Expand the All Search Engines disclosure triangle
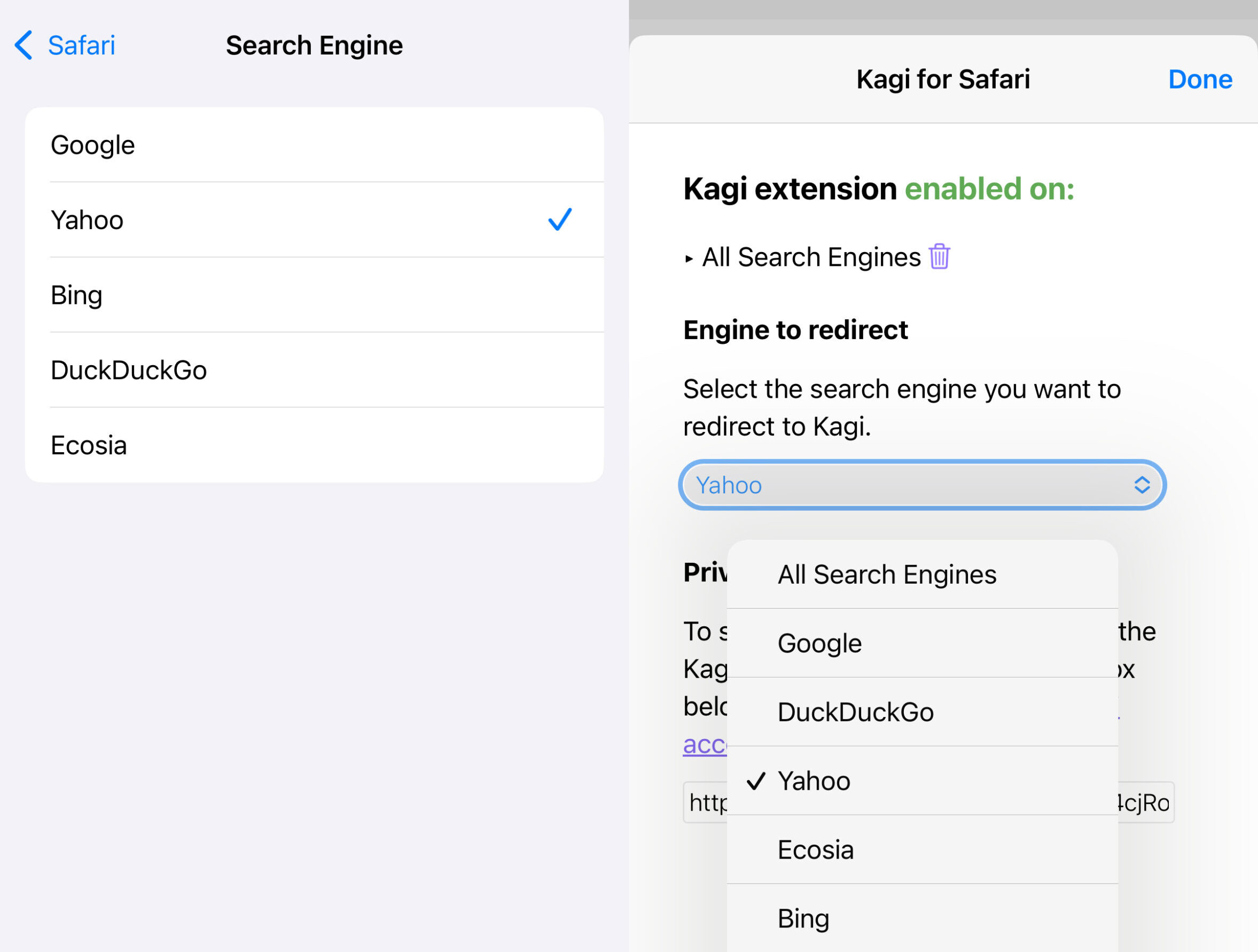 (689, 258)
